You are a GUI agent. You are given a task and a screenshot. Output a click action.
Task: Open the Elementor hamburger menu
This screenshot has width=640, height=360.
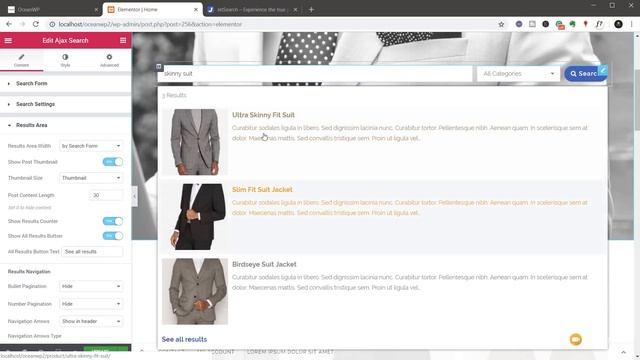8,40
